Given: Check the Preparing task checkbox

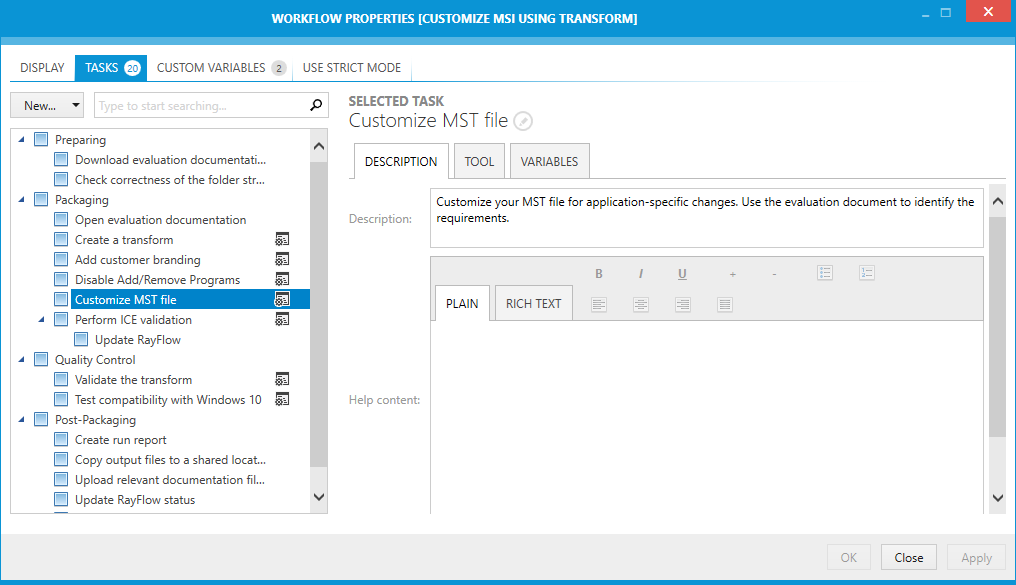Looking at the screenshot, I should click(40, 139).
